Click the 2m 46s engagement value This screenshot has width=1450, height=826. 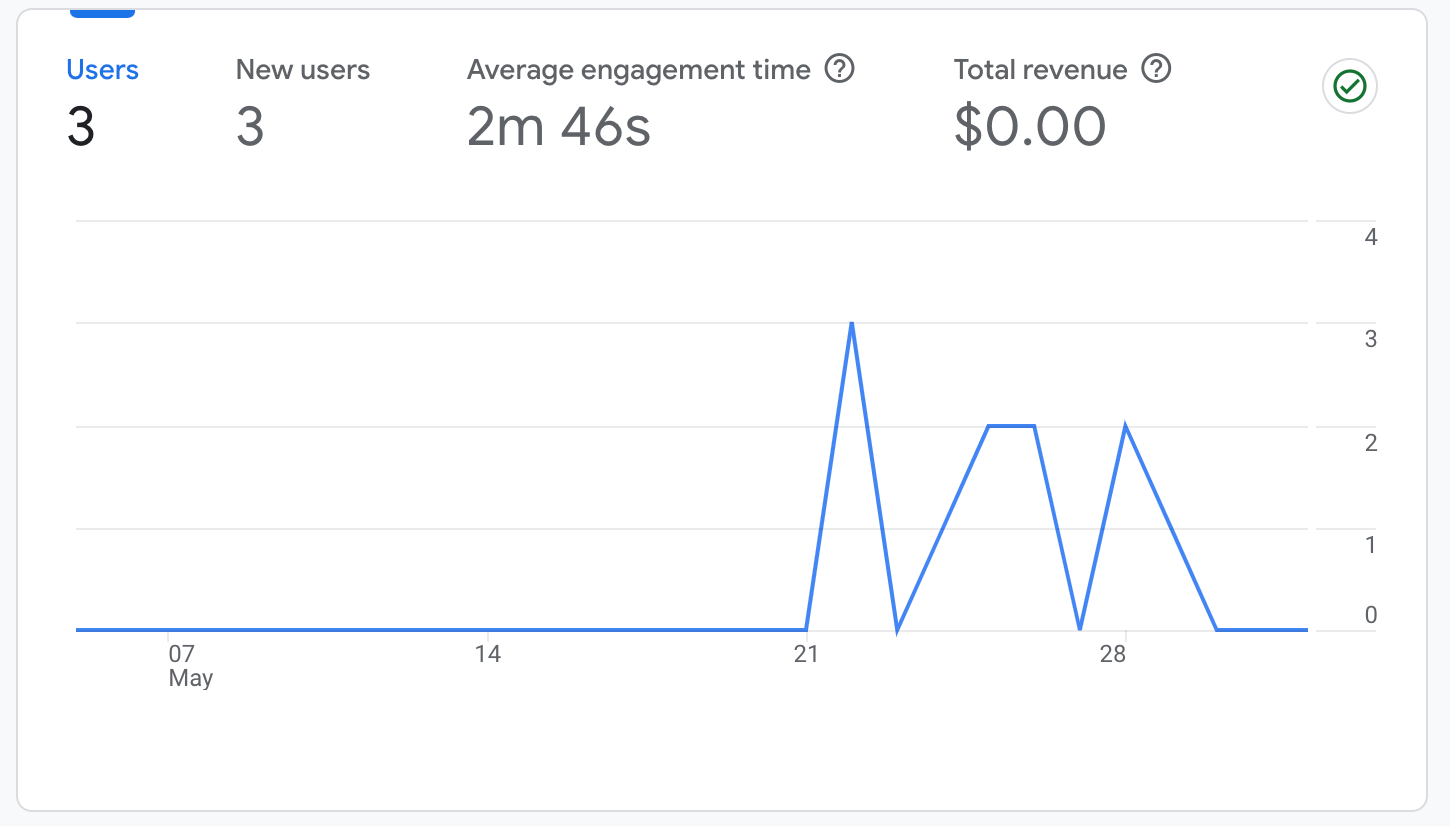pyautogui.click(x=559, y=127)
